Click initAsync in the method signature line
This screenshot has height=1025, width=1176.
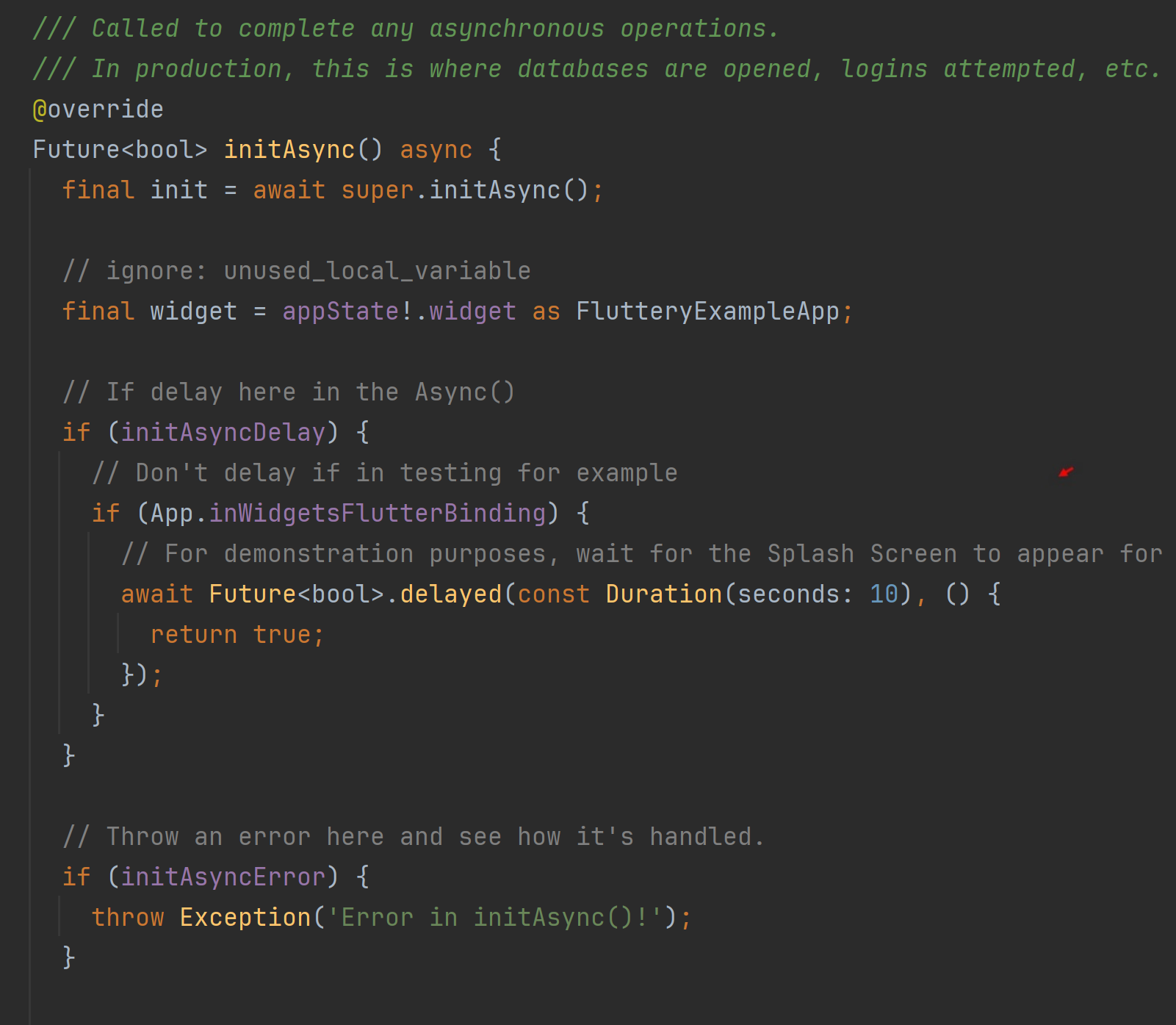point(289,150)
